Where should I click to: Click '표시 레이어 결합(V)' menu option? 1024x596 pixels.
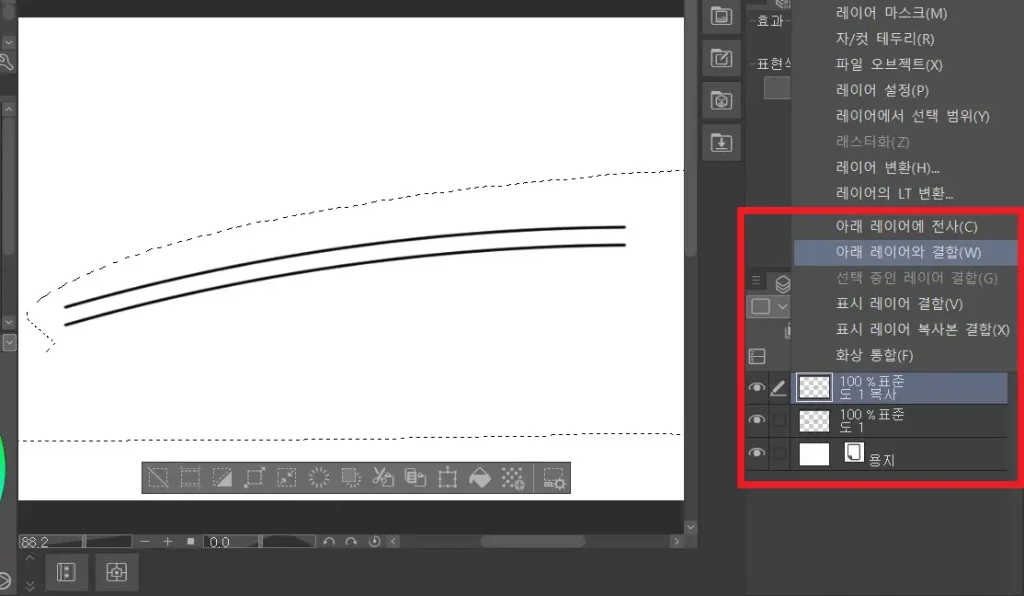(x=899, y=304)
